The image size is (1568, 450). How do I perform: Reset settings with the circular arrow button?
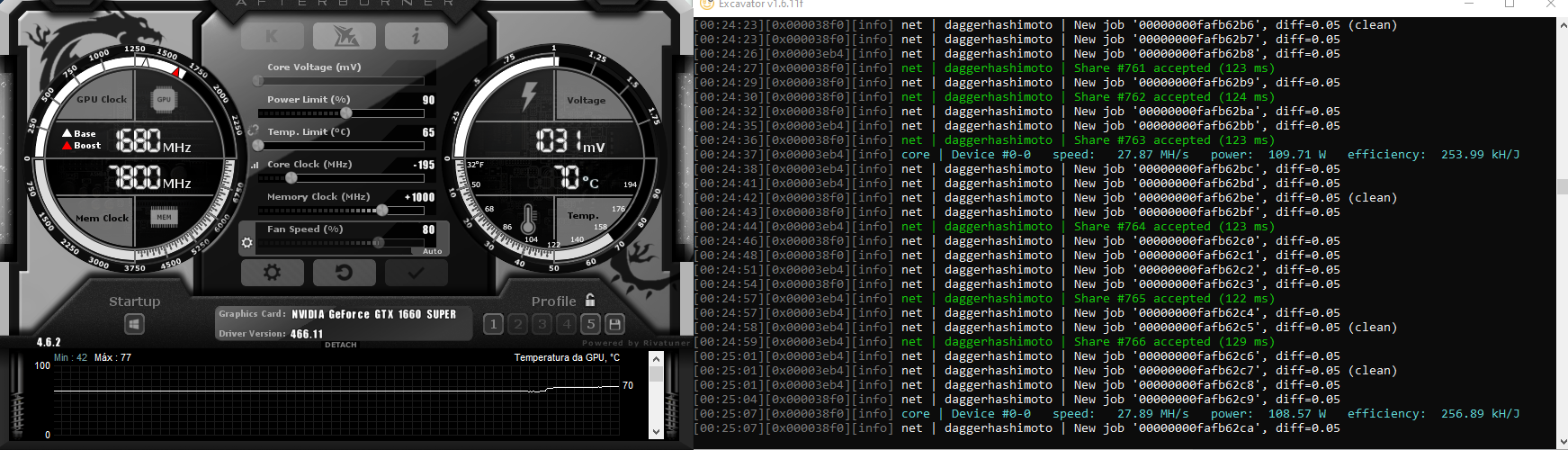pos(344,272)
